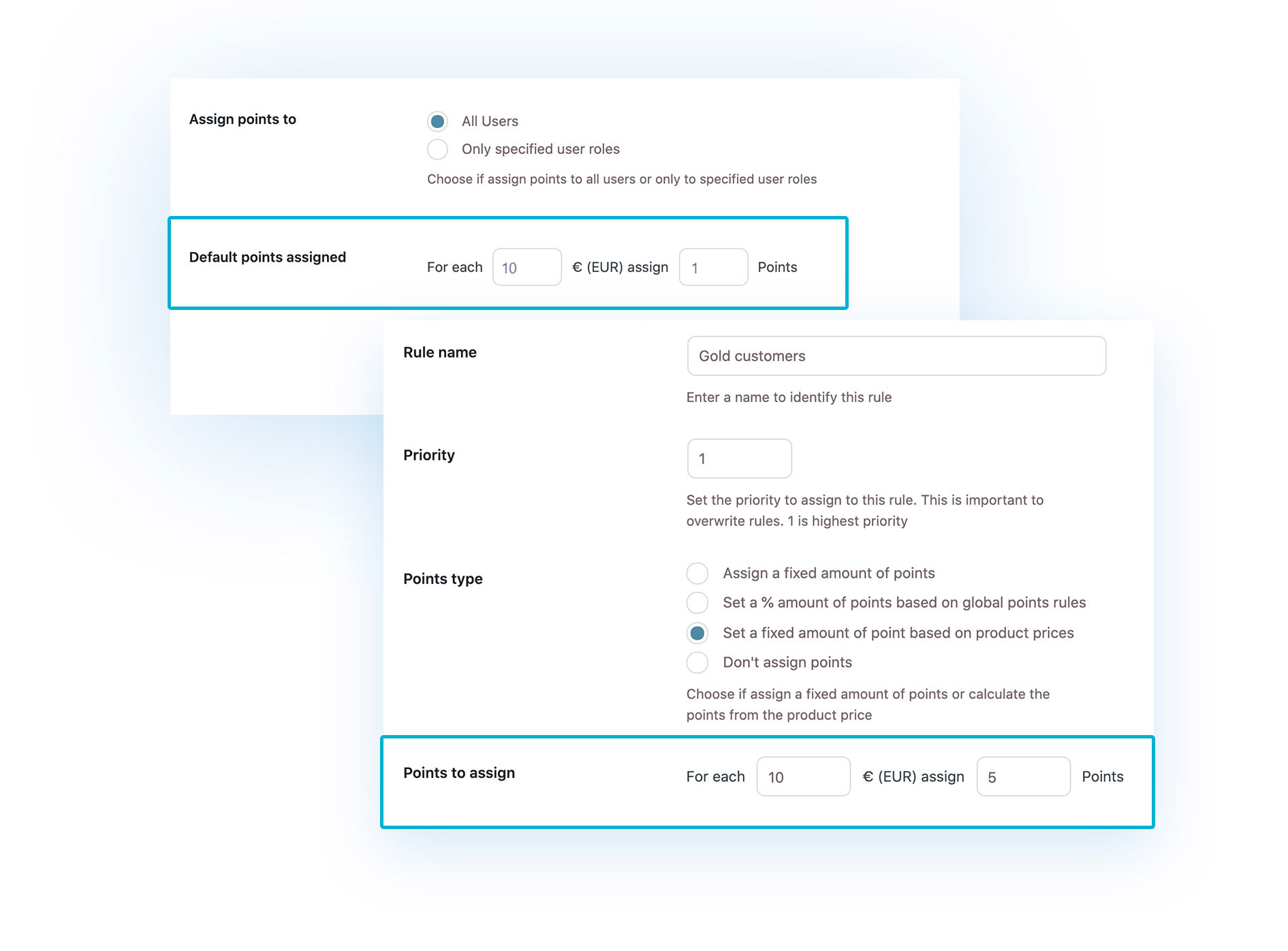Focus the Priority input field
Viewport: 1288px width, 951px height.
point(739,458)
